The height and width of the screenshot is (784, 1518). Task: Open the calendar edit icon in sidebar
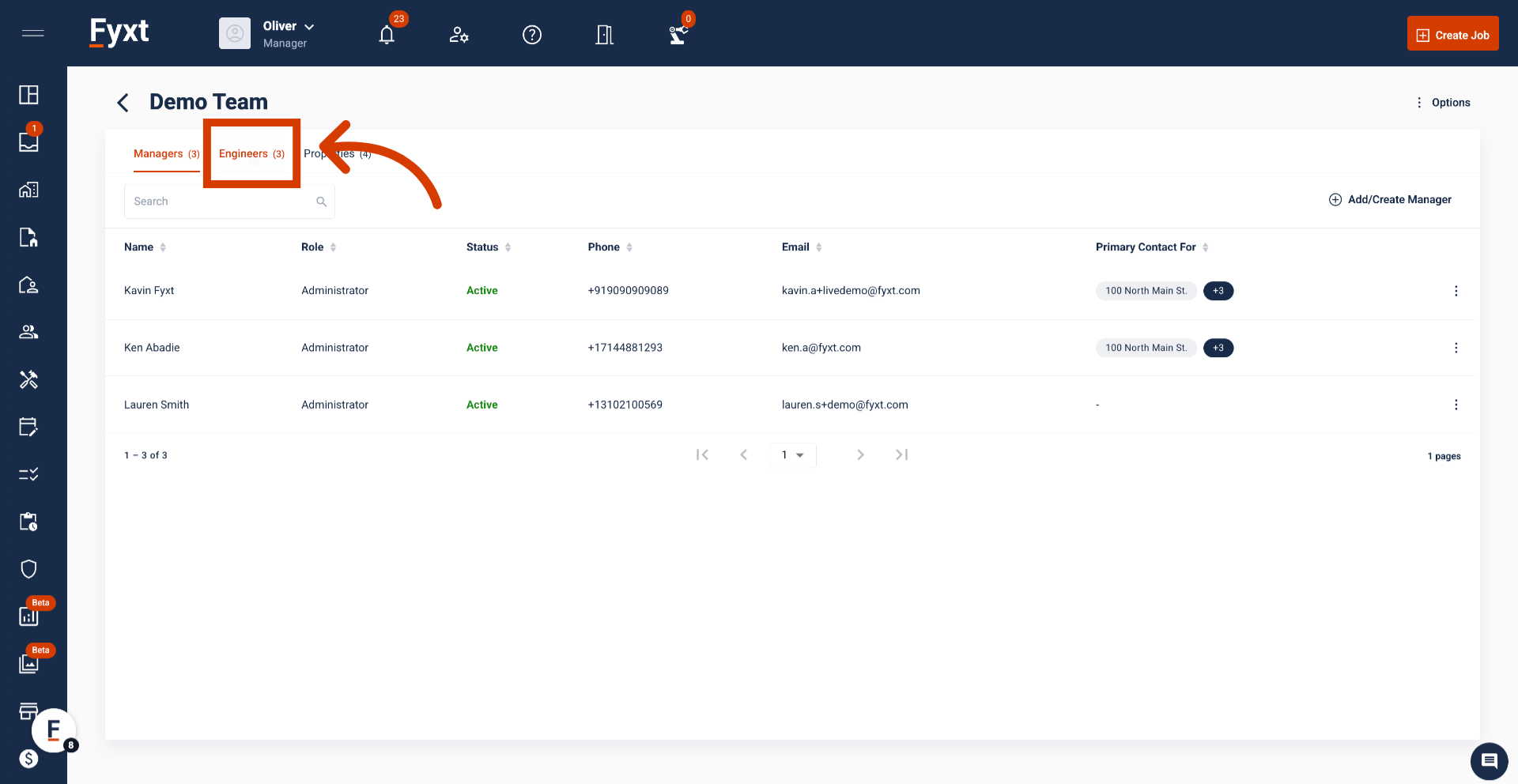pos(28,427)
